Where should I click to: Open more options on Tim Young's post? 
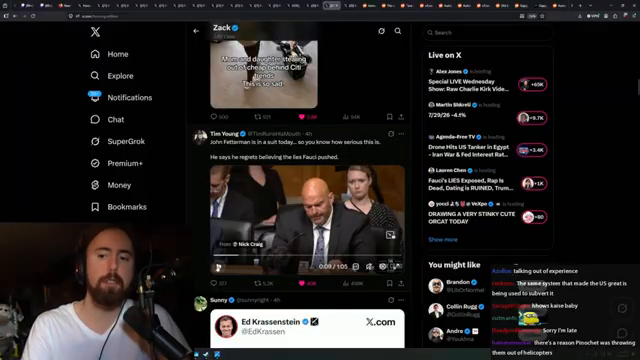coord(402,134)
